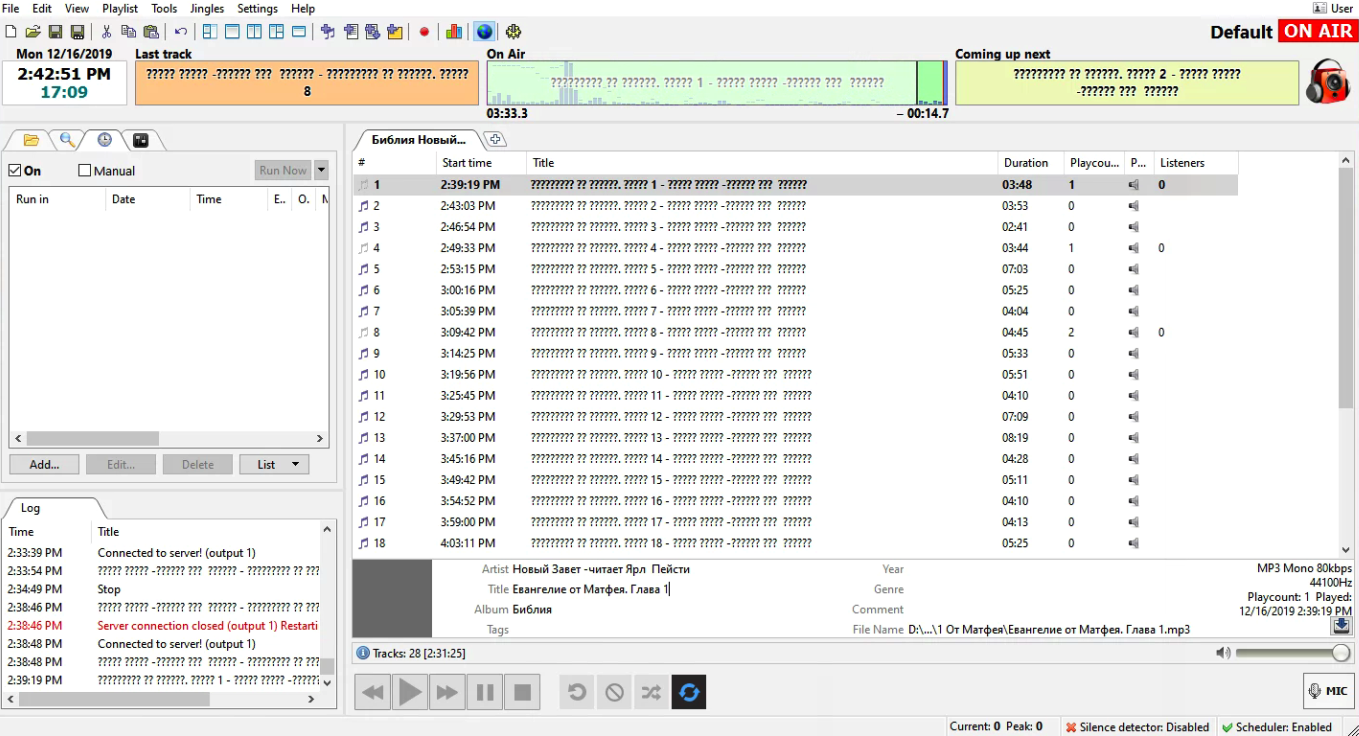The width and height of the screenshot is (1359, 736).
Task: Paste tracks using the clipboard toolbar icon
Action: pyautogui.click(x=151, y=32)
